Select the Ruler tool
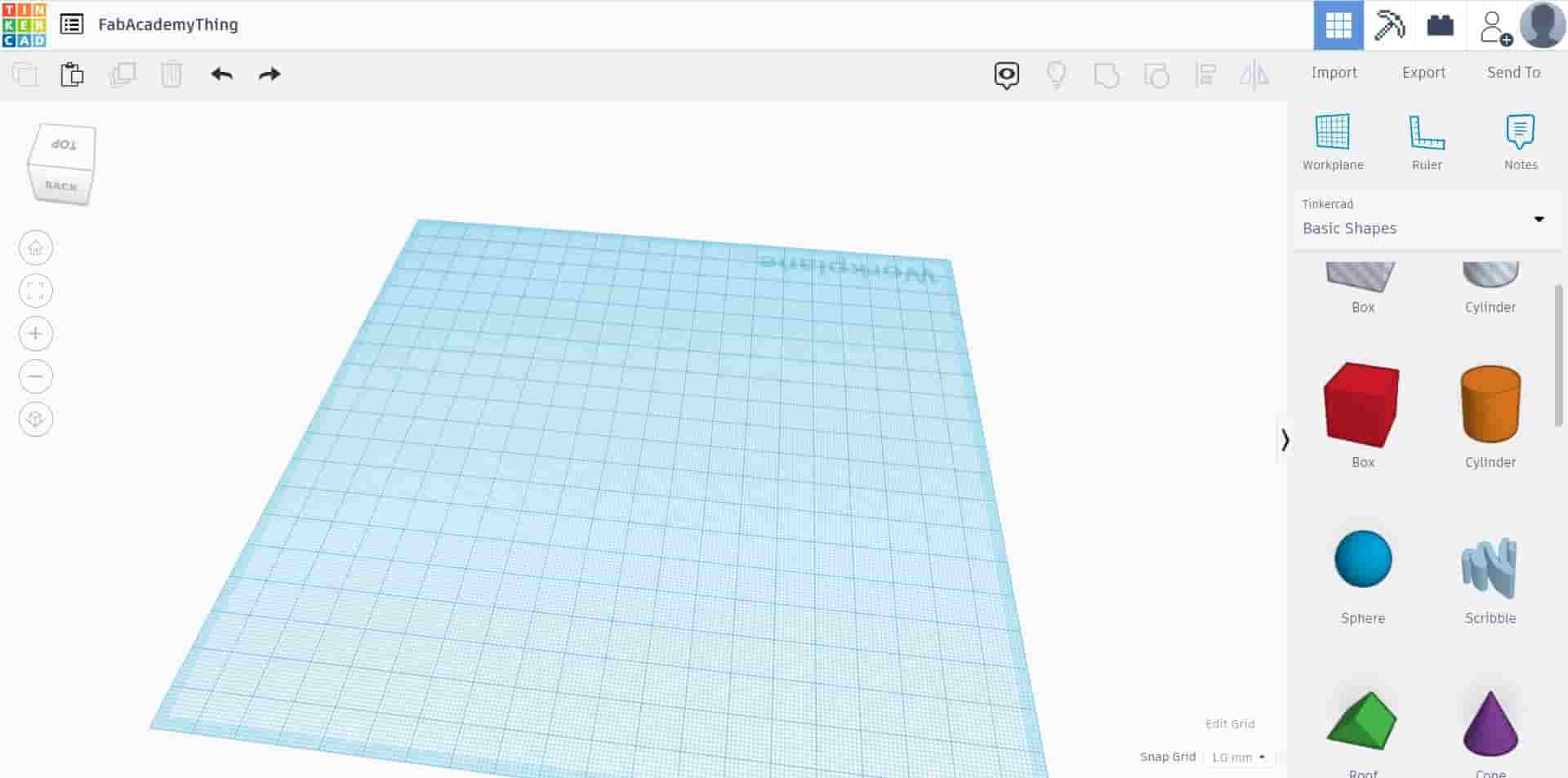The height and width of the screenshot is (778, 1568). [x=1427, y=142]
